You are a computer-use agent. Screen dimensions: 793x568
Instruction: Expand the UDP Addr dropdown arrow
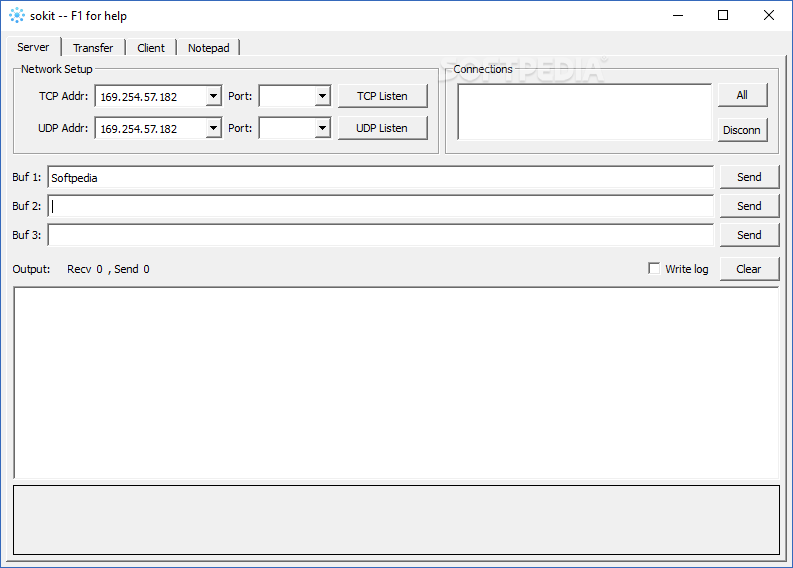213,128
